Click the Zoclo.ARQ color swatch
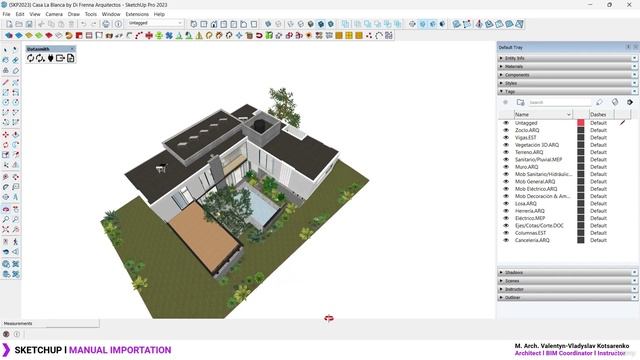640x360 pixels. 581,130
